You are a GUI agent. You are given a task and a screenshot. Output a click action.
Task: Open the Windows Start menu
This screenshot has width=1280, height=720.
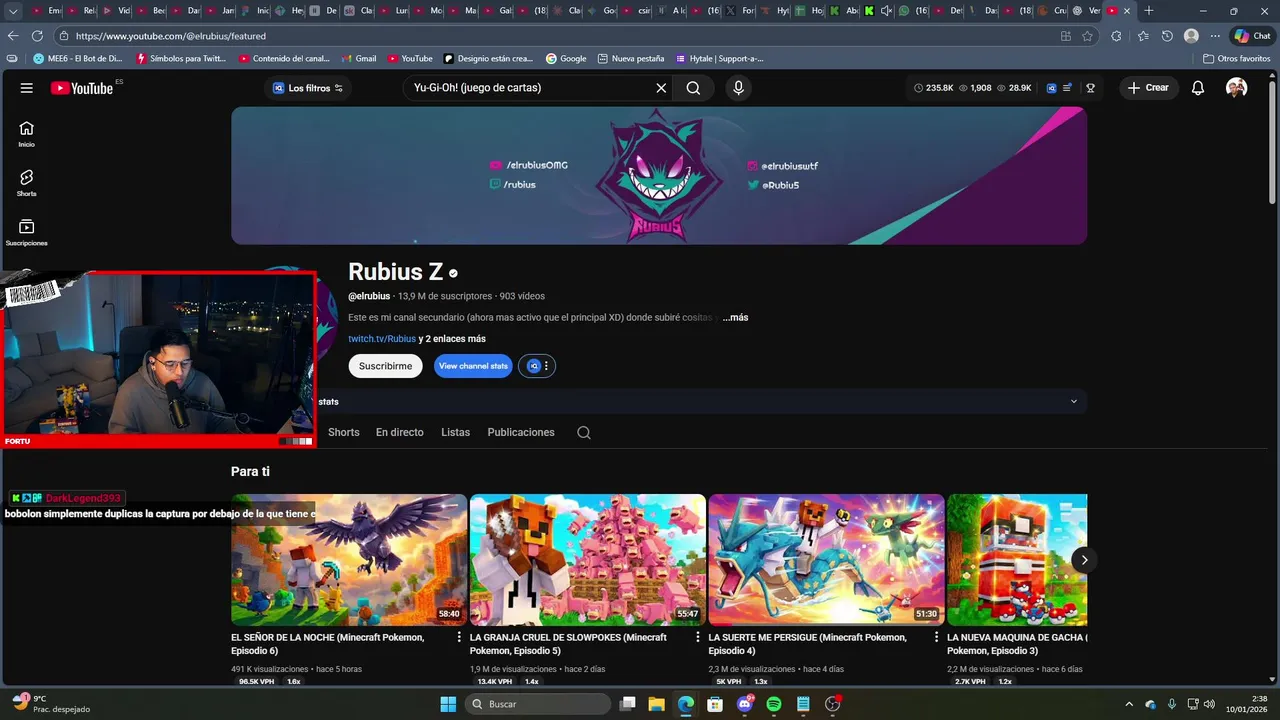tap(448, 704)
